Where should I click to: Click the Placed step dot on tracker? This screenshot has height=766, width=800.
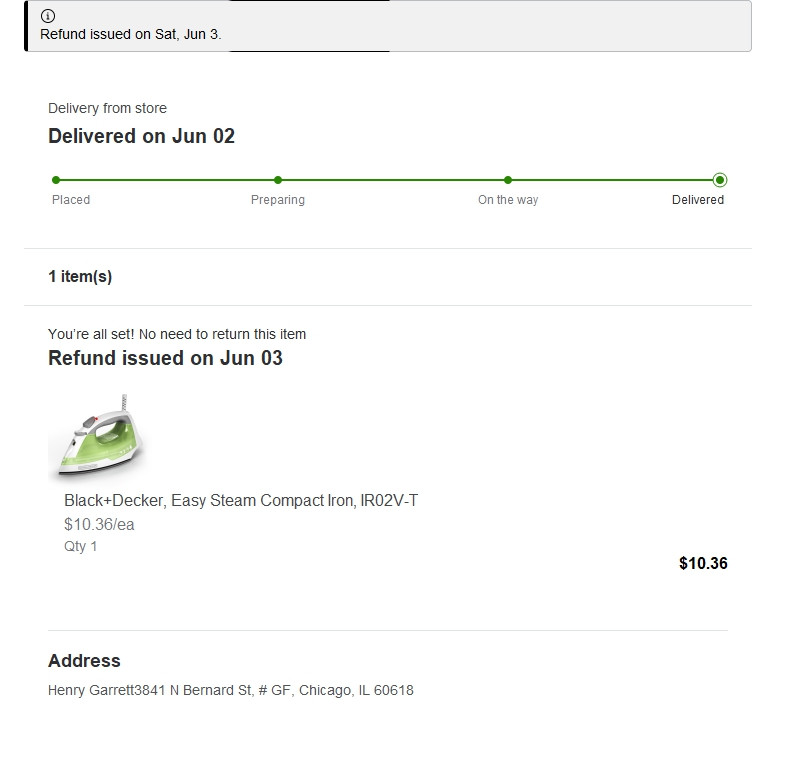click(x=56, y=180)
